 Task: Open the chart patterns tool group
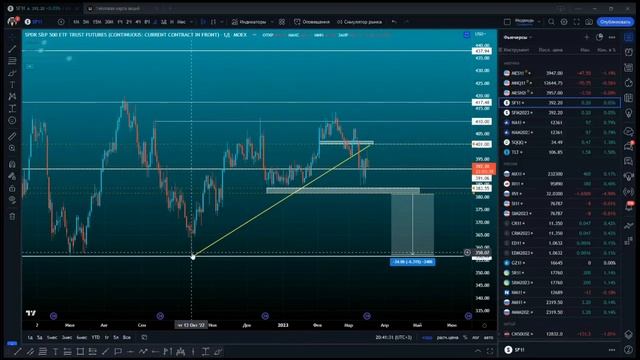(12, 97)
